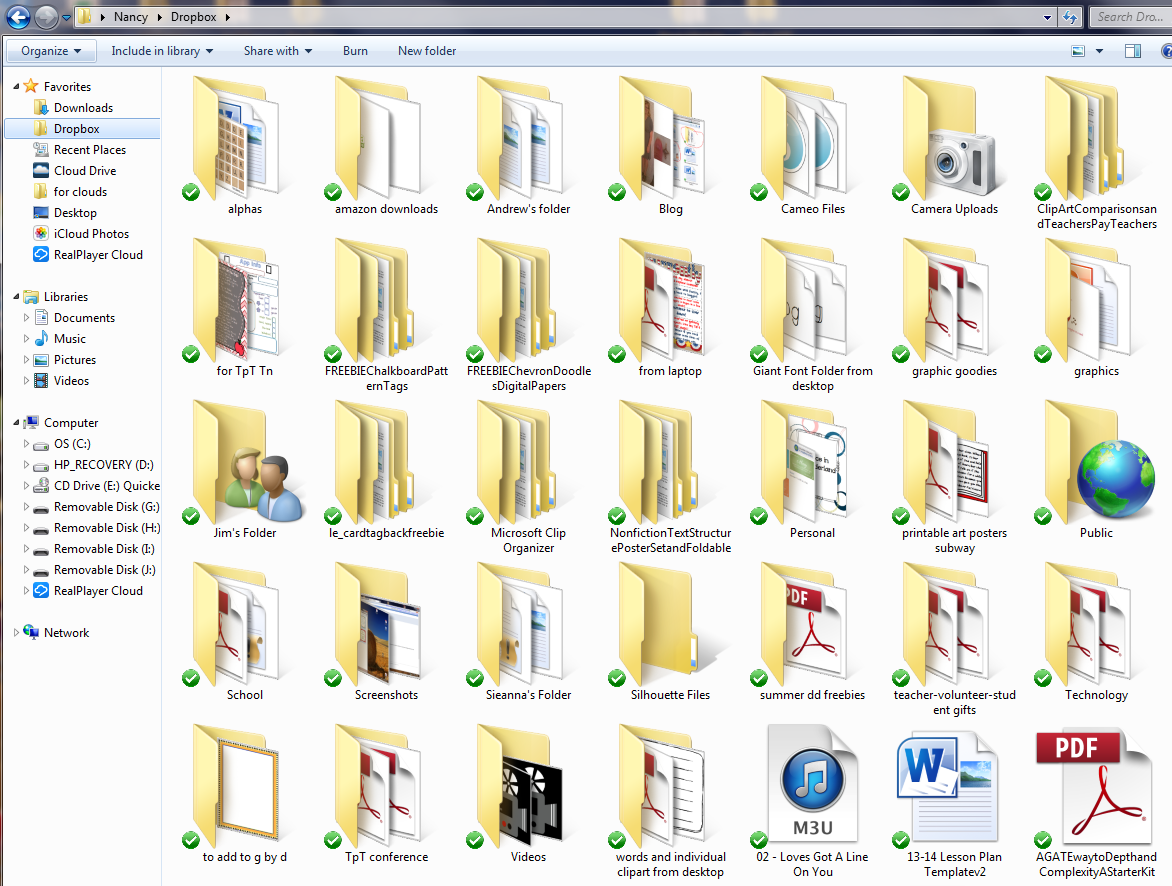This screenshot has width=1172, height=886.
Task: Select Dropbox in the Favorites sidebar
Action: point(83,129)
